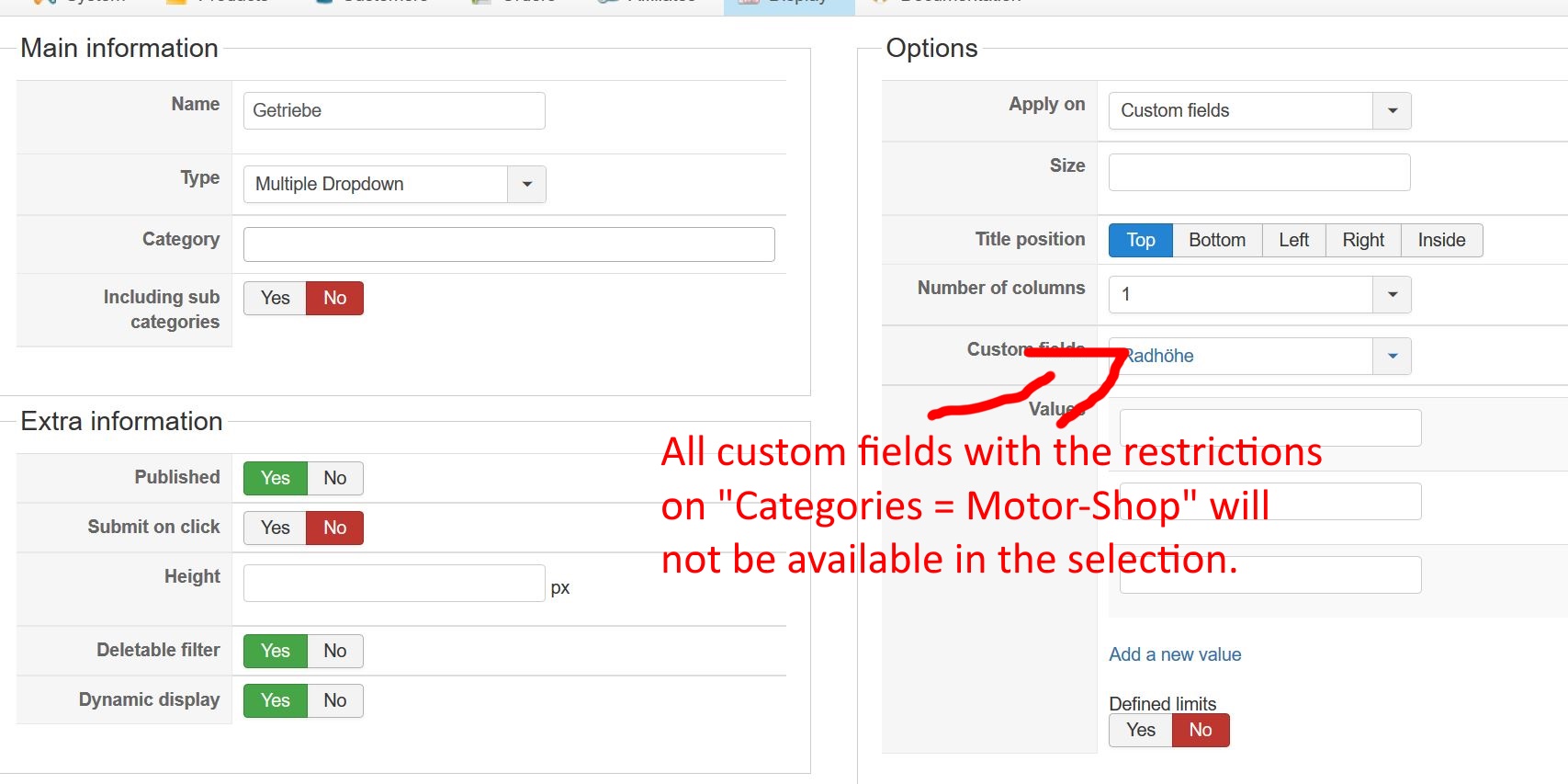Select the Top title position button
1568x784 pixels.
pos(1140,240)
